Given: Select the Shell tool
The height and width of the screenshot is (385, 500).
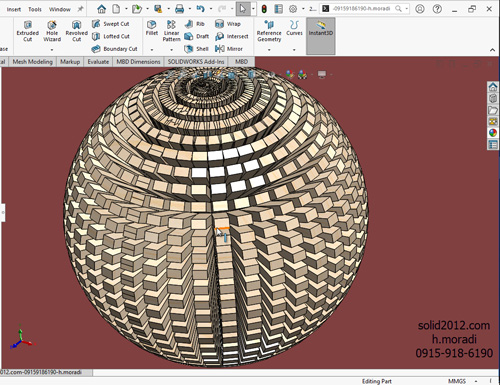Looking at the screenshot, I should [197, 49].
